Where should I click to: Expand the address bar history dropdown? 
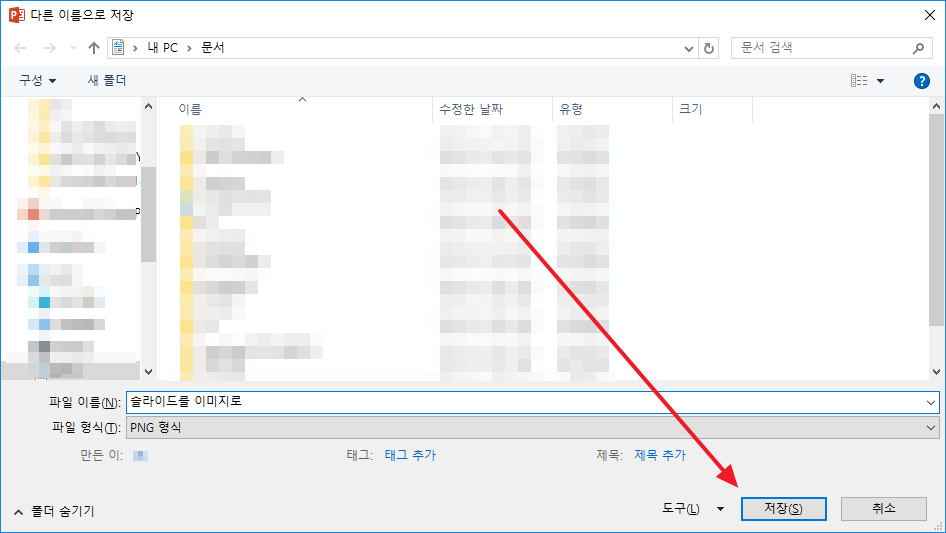688,48
